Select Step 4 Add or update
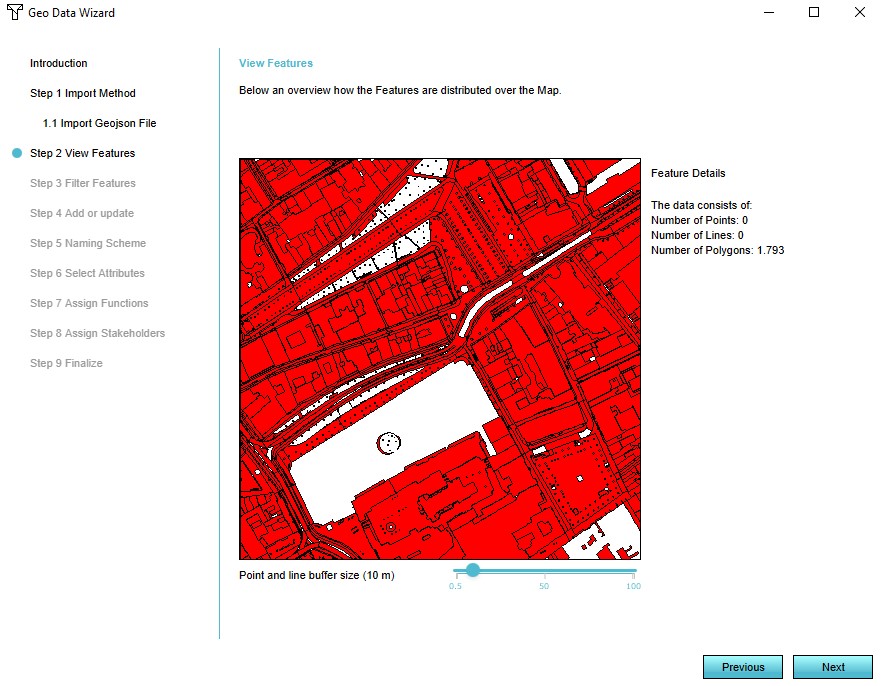 point(81,213)
